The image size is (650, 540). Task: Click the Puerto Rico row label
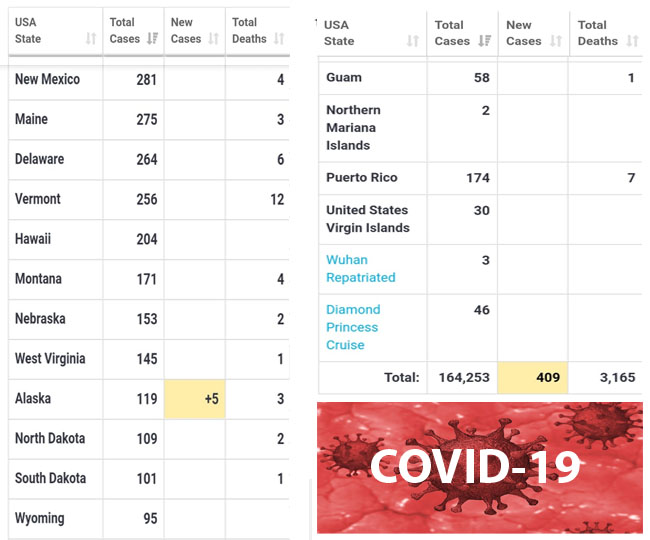[361, 177]
